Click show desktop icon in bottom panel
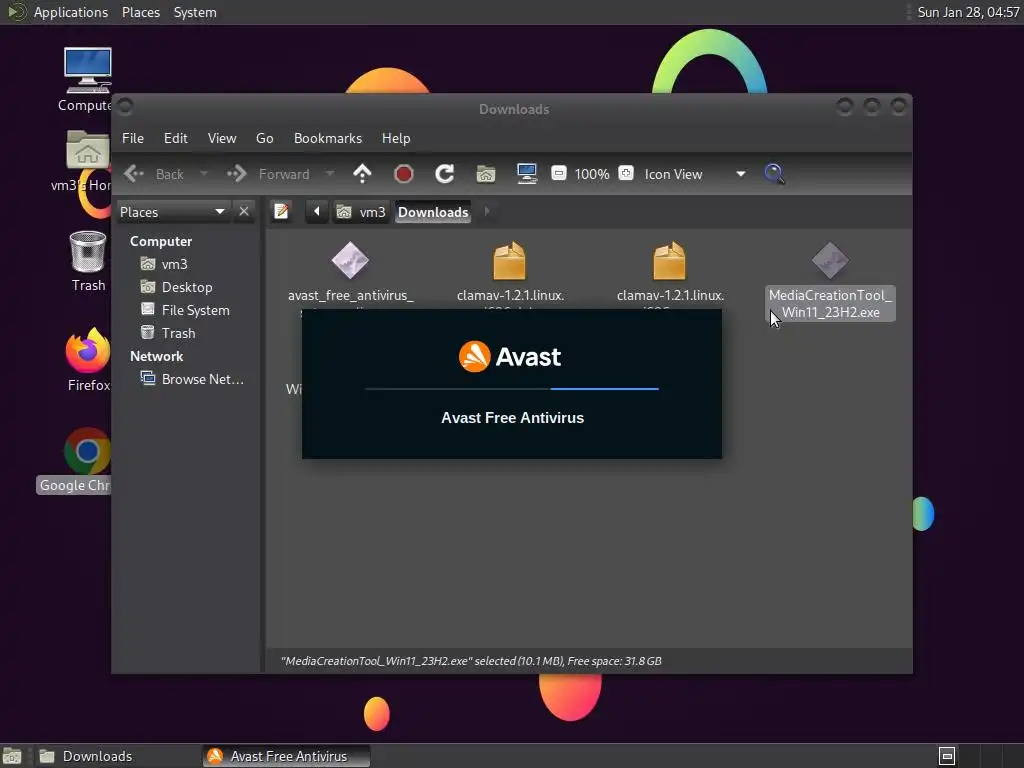Screen dimensions: 1024x768 click(x=12, y=756)
